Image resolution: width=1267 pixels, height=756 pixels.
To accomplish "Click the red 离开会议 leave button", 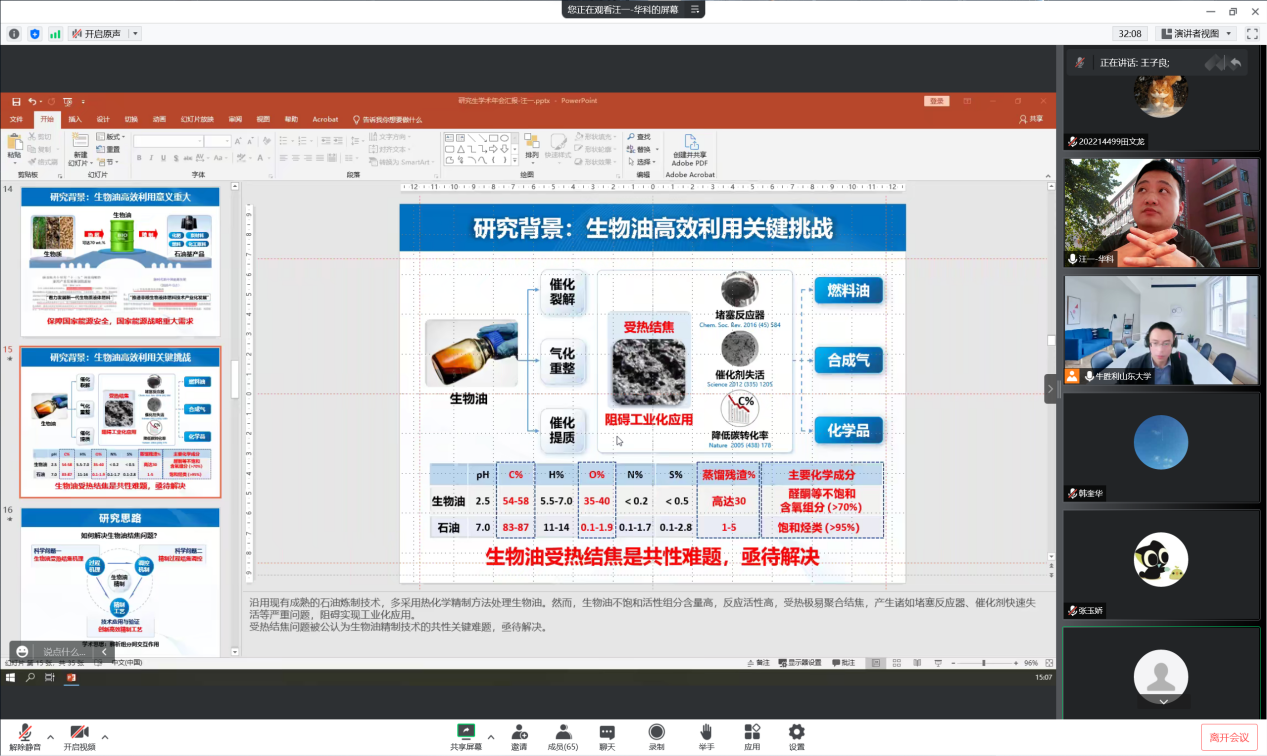I will point(1229,737).
